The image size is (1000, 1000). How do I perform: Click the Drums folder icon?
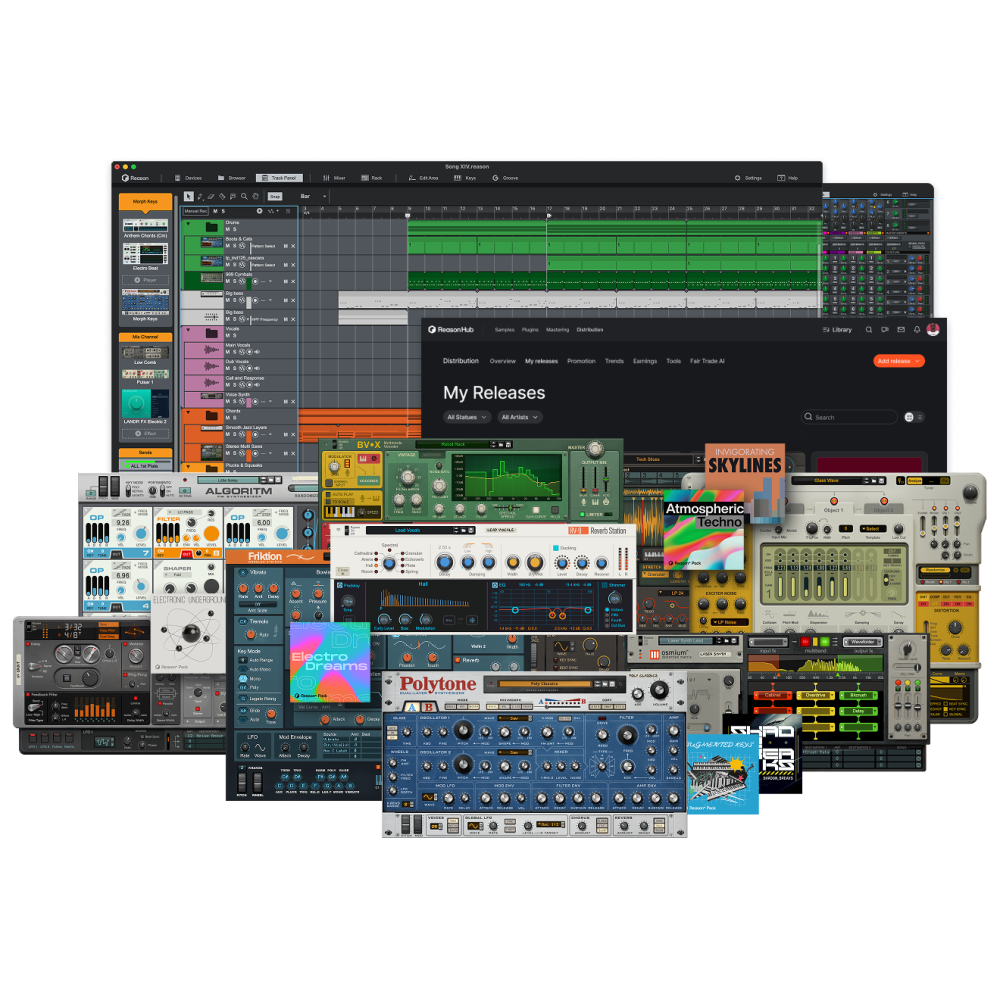[x=211, y=226]
